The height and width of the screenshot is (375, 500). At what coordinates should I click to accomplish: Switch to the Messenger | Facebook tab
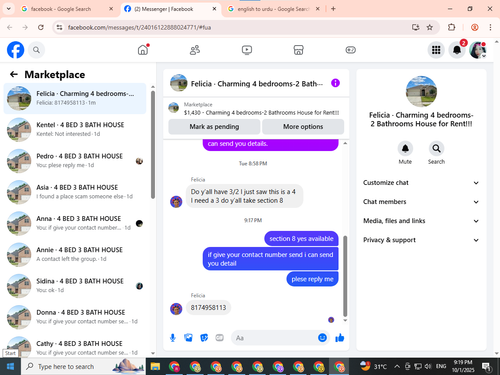[x=171, y=9]
